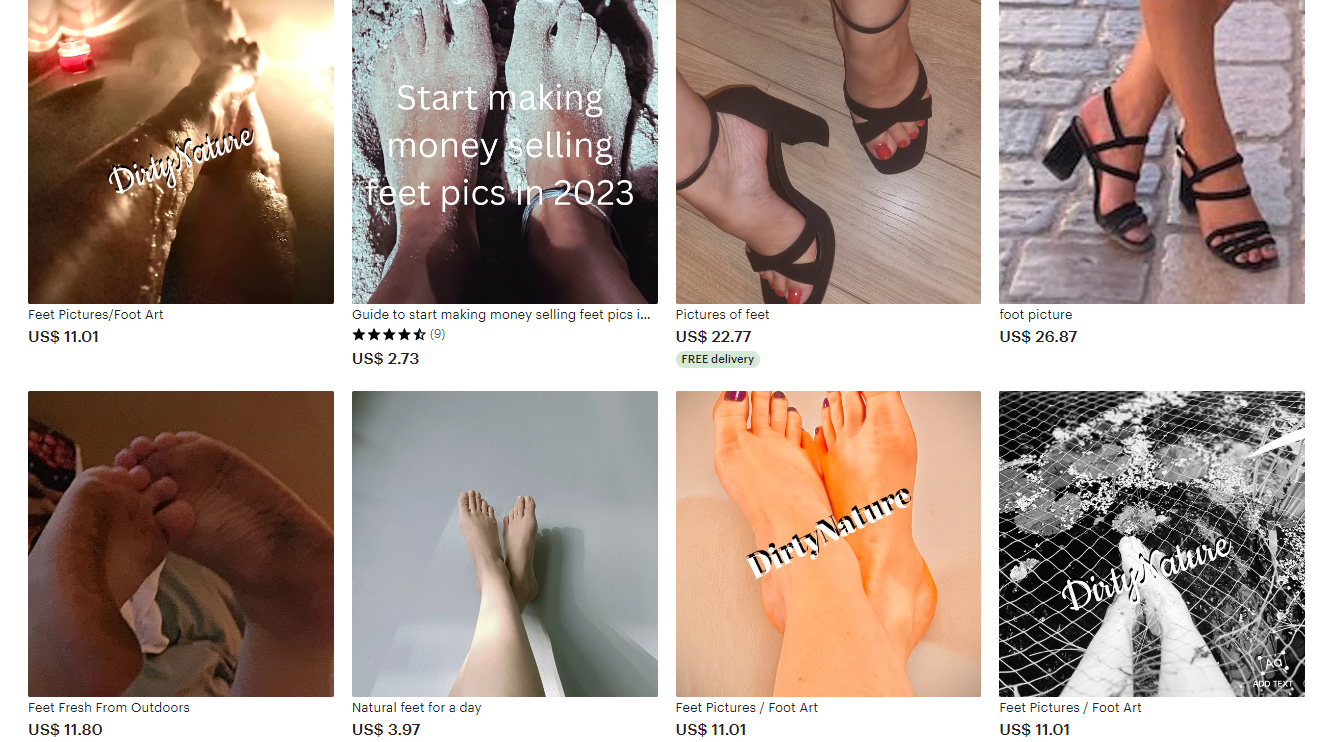Click the FREE delivery badge

[x=718, y=359]
